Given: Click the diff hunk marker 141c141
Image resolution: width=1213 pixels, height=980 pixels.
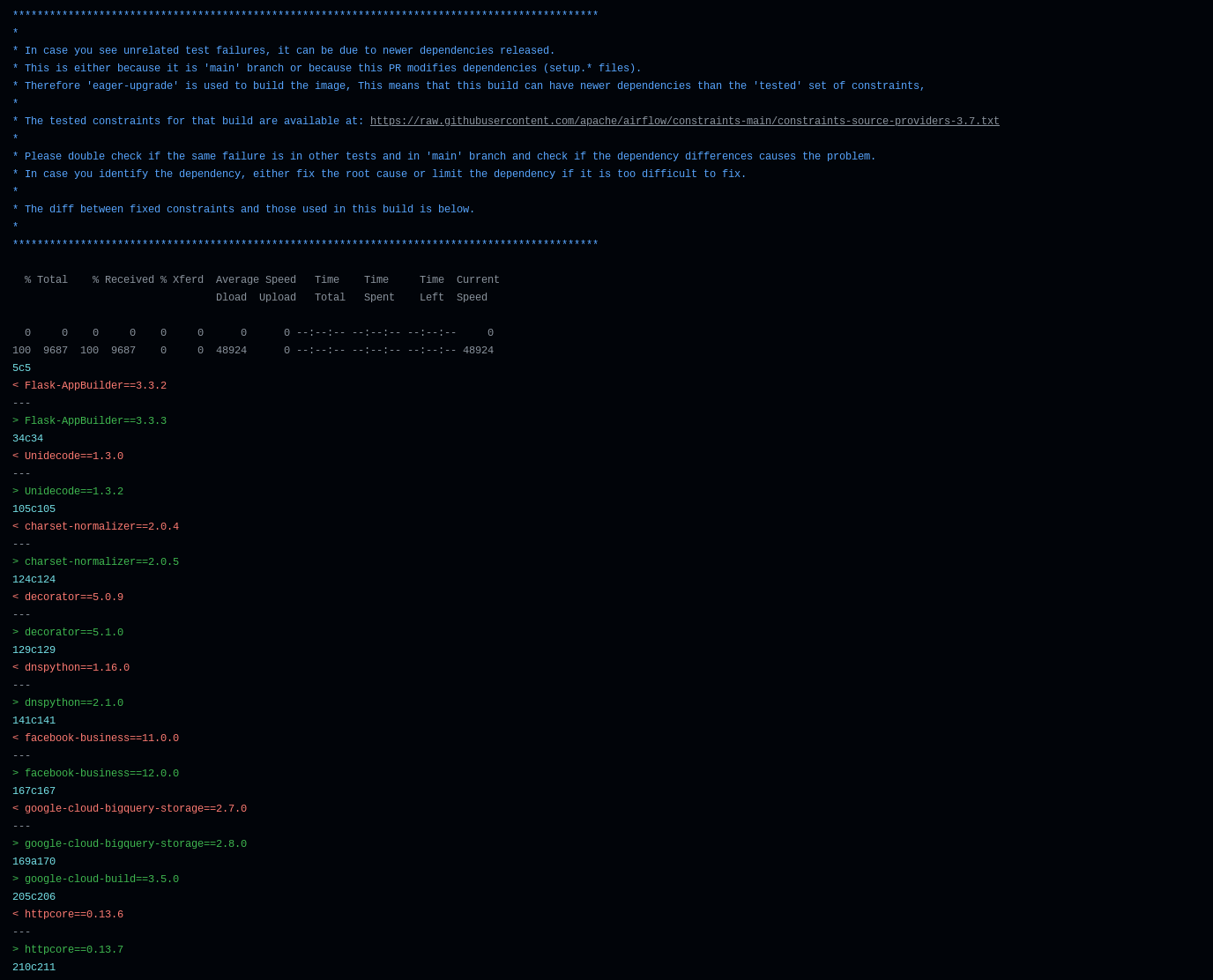Looking at the screenshot, I should click(x=33, y=721).
